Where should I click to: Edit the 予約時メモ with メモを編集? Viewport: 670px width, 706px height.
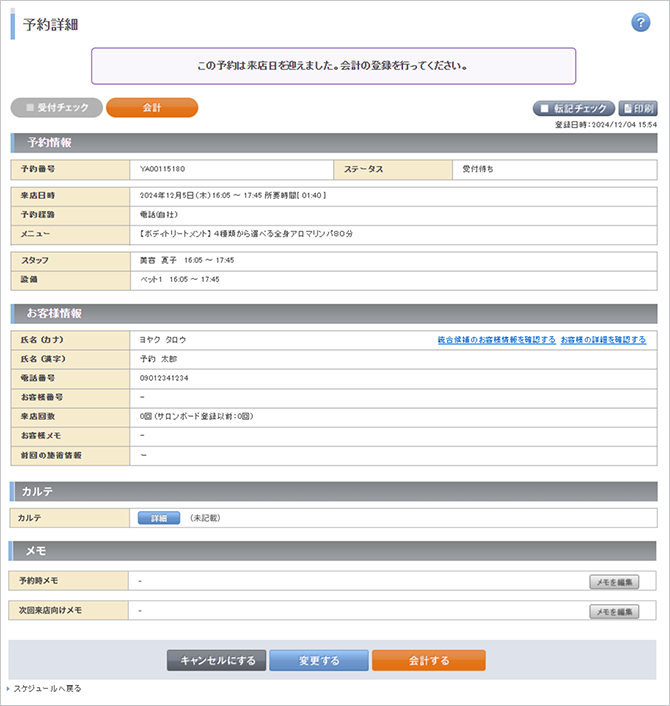[613, 581]
